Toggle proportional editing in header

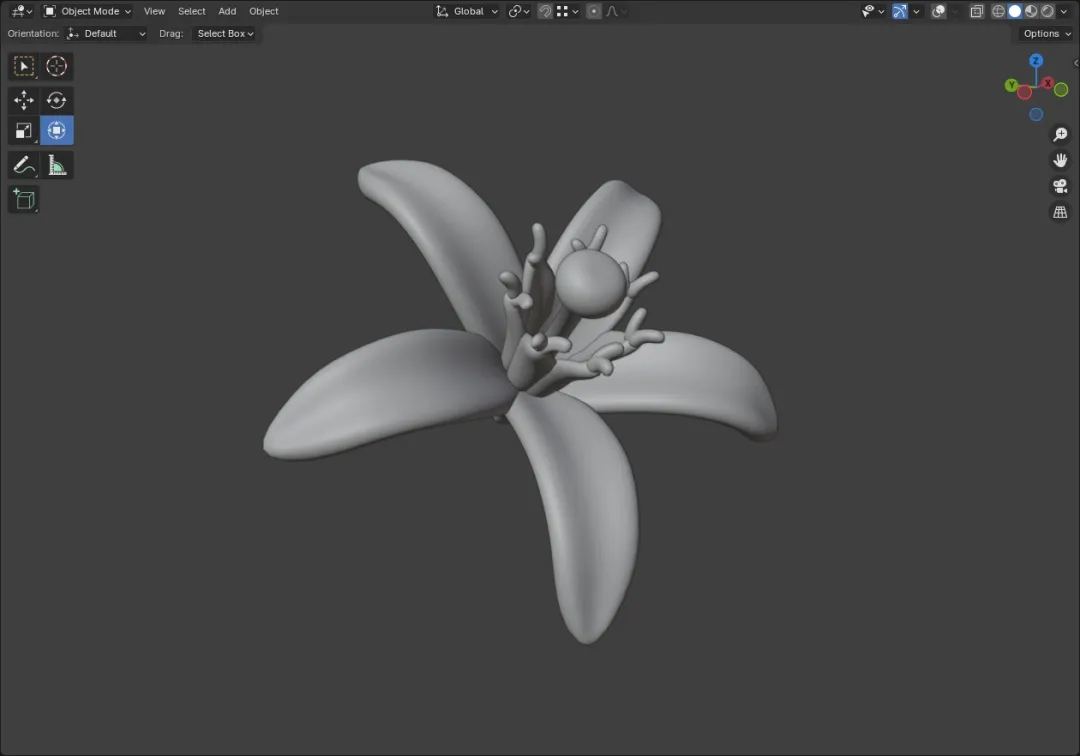coord(594,11)
